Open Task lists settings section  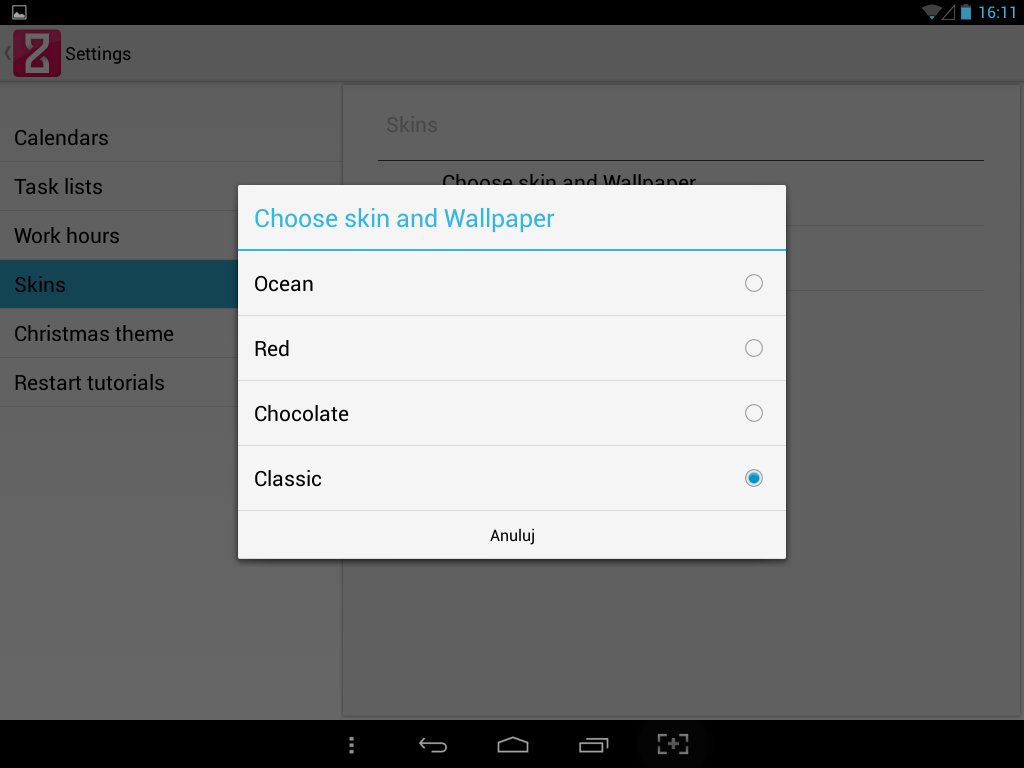tap(58, 187)
